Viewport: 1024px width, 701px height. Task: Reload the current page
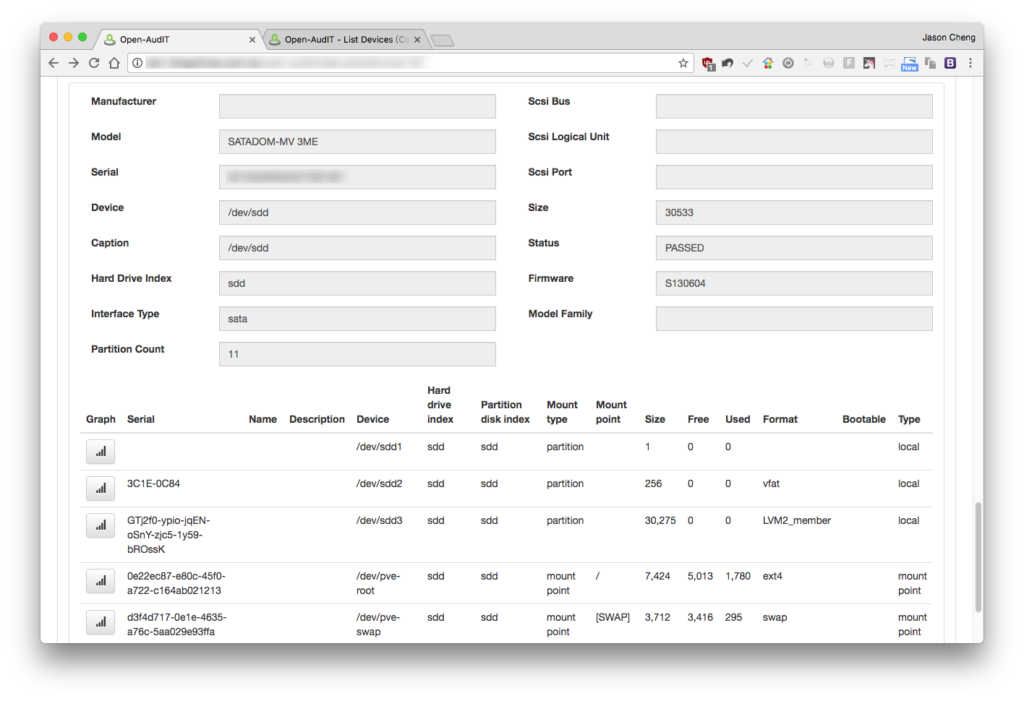[94, 63]
